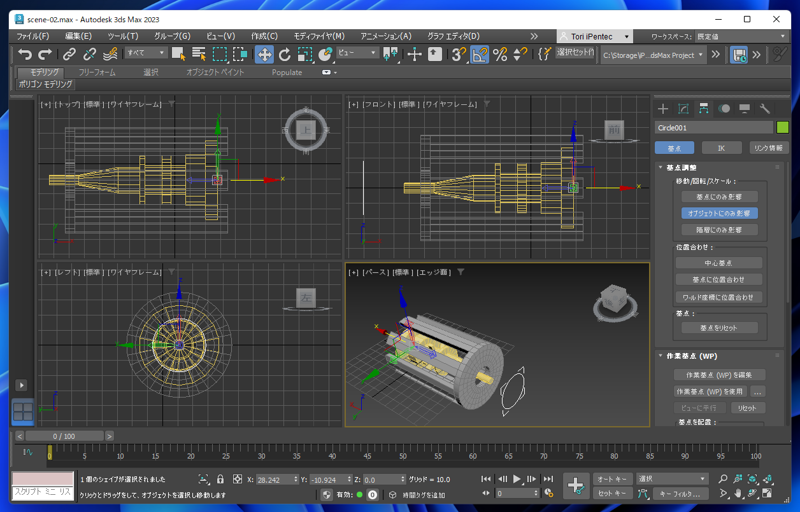
Task: Open the Tori iPentec user dropdown
Action: [x=594, y=36]
